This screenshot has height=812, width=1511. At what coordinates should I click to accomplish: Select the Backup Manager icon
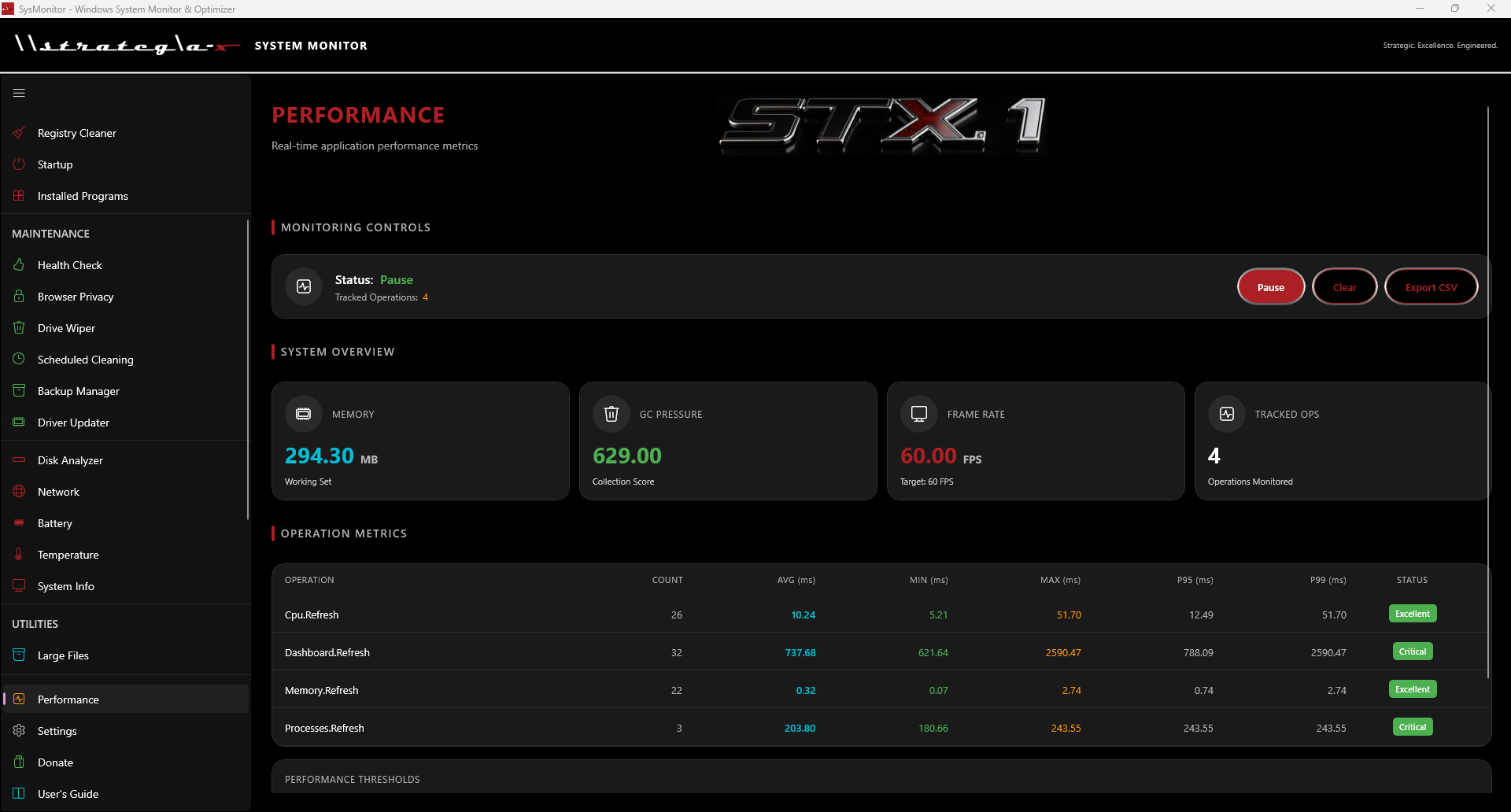pyautogui.click(x=19, y=390)
